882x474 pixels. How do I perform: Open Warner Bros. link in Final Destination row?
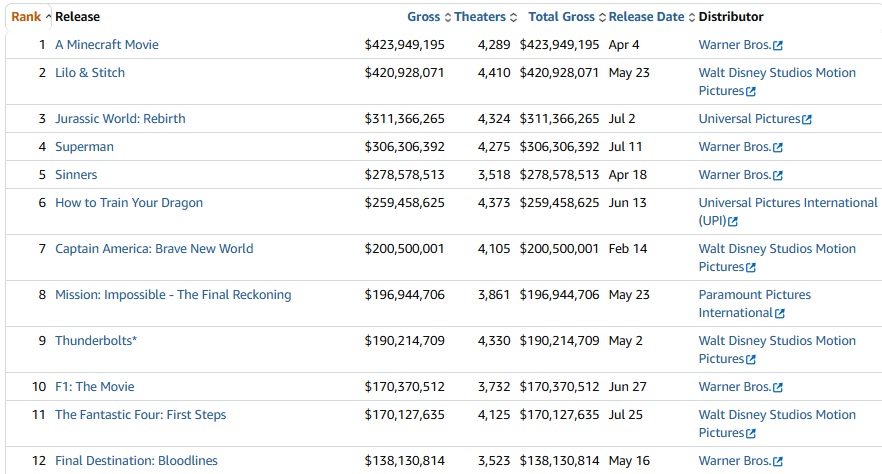click(x=735, y=461)
